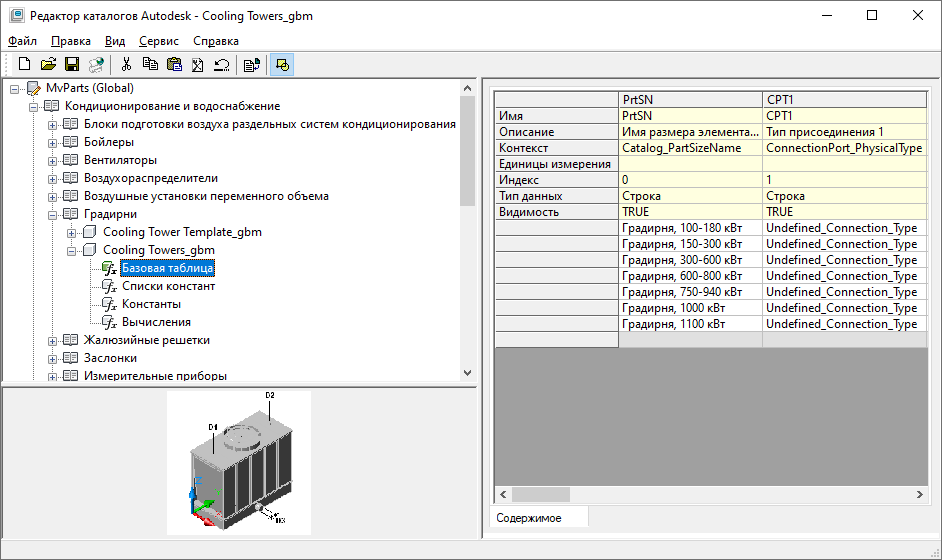Click book icon next to Градирни

70,214
